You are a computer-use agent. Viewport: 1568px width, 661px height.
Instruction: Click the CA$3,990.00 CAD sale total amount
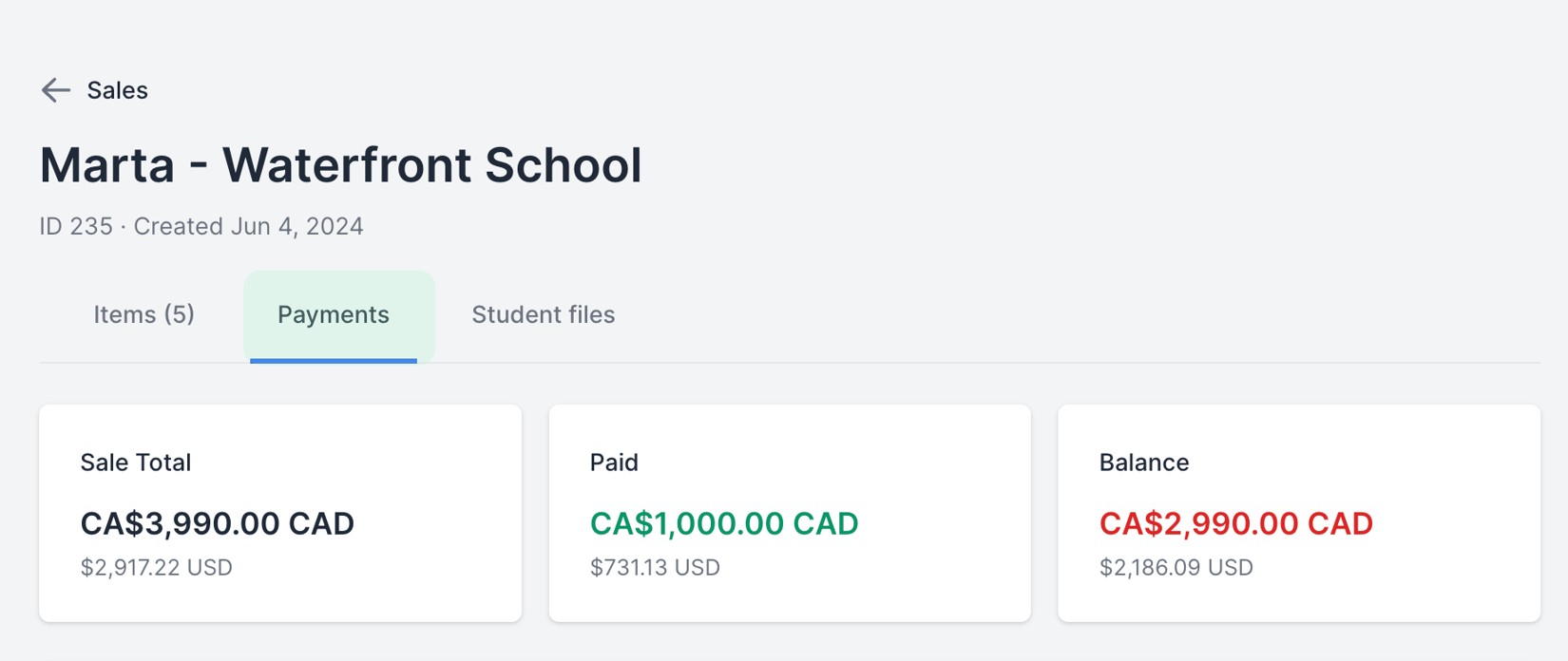pyautogui.click(x=217, y=522)
